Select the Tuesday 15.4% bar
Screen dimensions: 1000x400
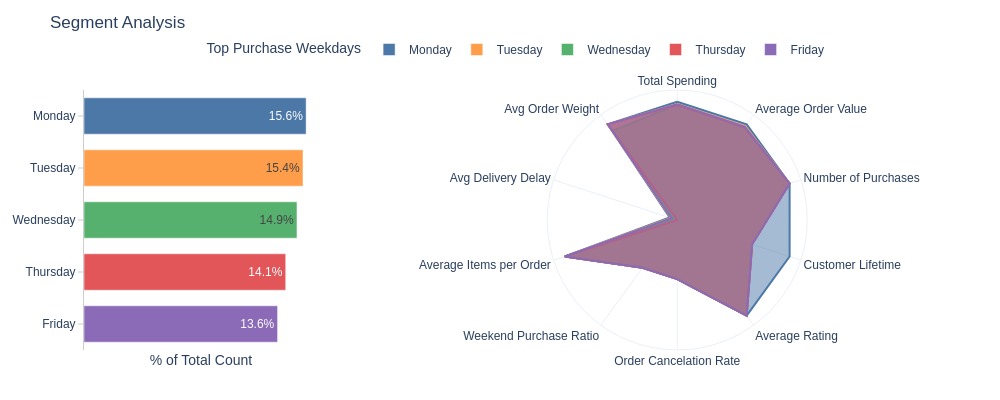(193, 168)
